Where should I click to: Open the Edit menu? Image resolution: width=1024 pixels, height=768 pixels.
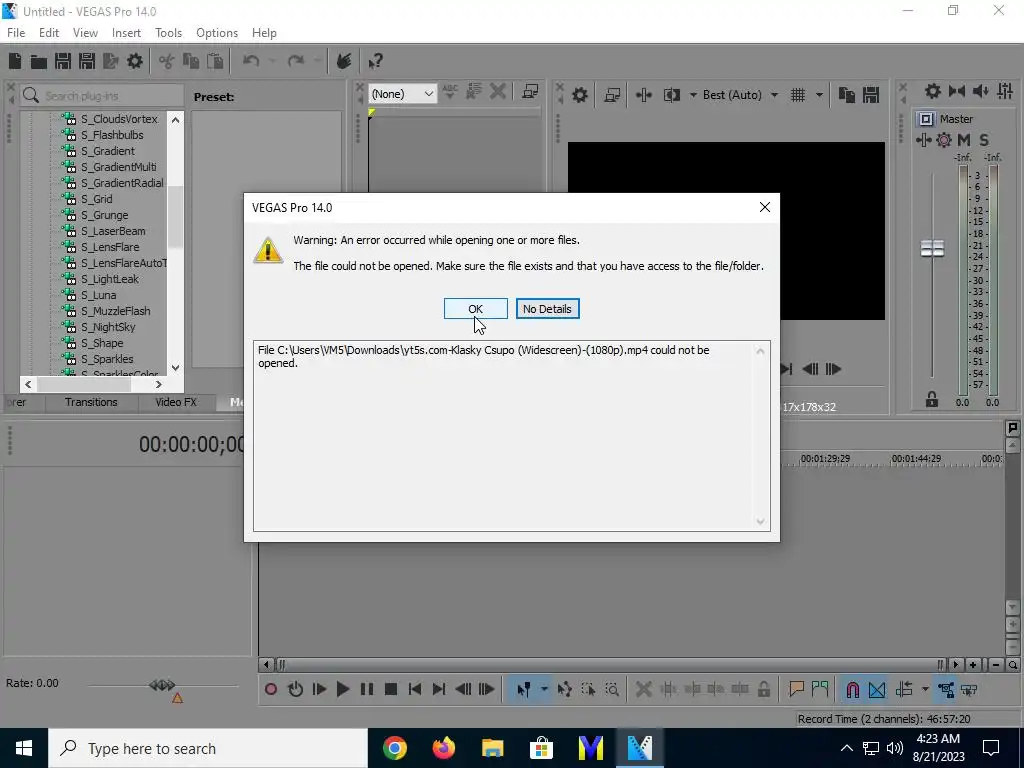click(x=48, y=33)
